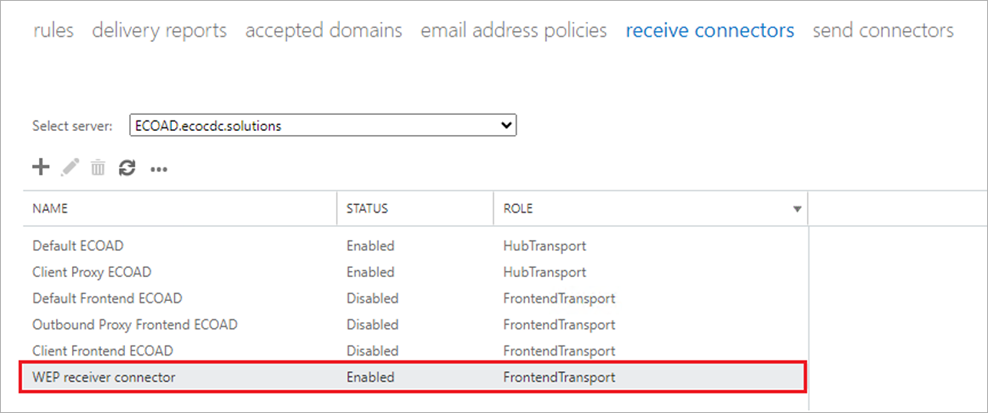Click the refresh icon in toolbar
Image resolution: width=988 pixels, height=413 pixels.
click(x=127, y=169)
